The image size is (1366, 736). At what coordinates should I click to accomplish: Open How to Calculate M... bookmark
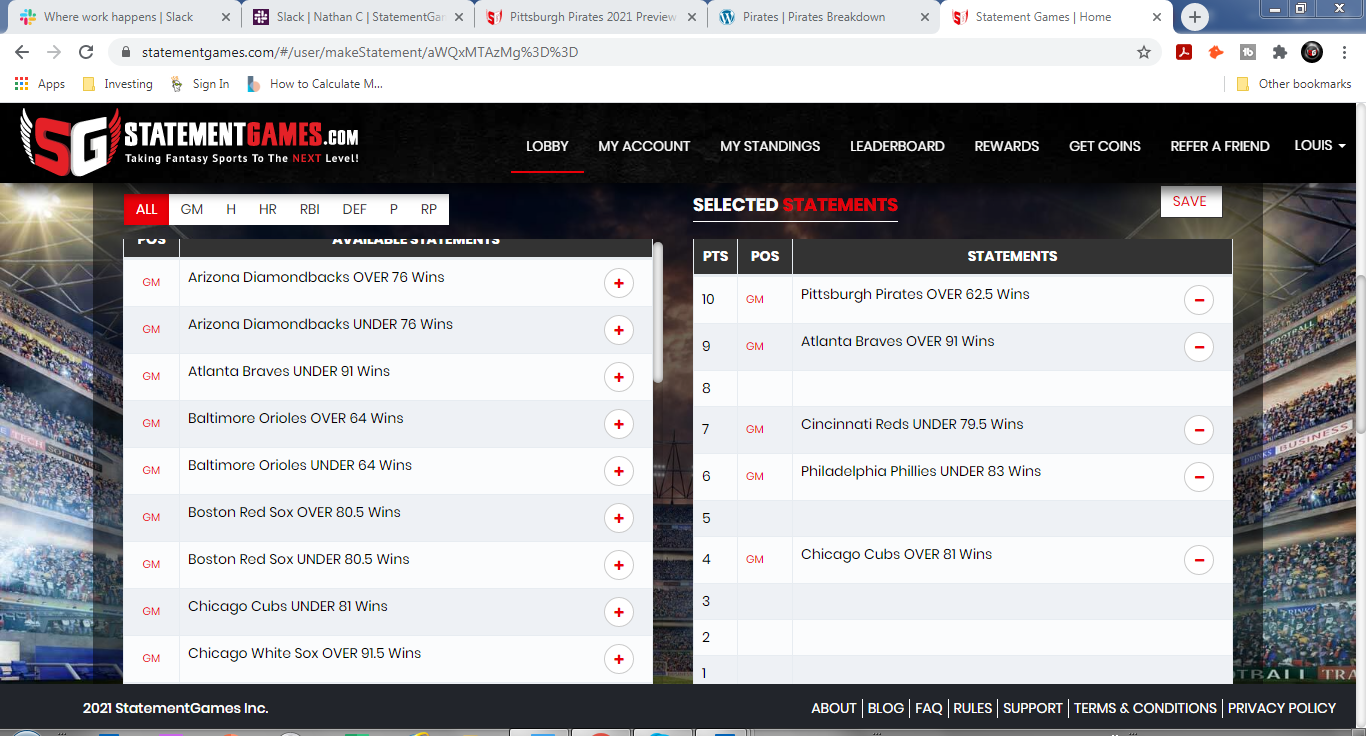315,84
